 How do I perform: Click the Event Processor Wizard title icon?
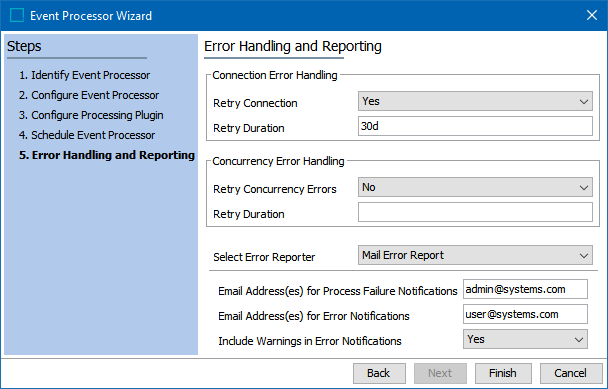[17, 16]
